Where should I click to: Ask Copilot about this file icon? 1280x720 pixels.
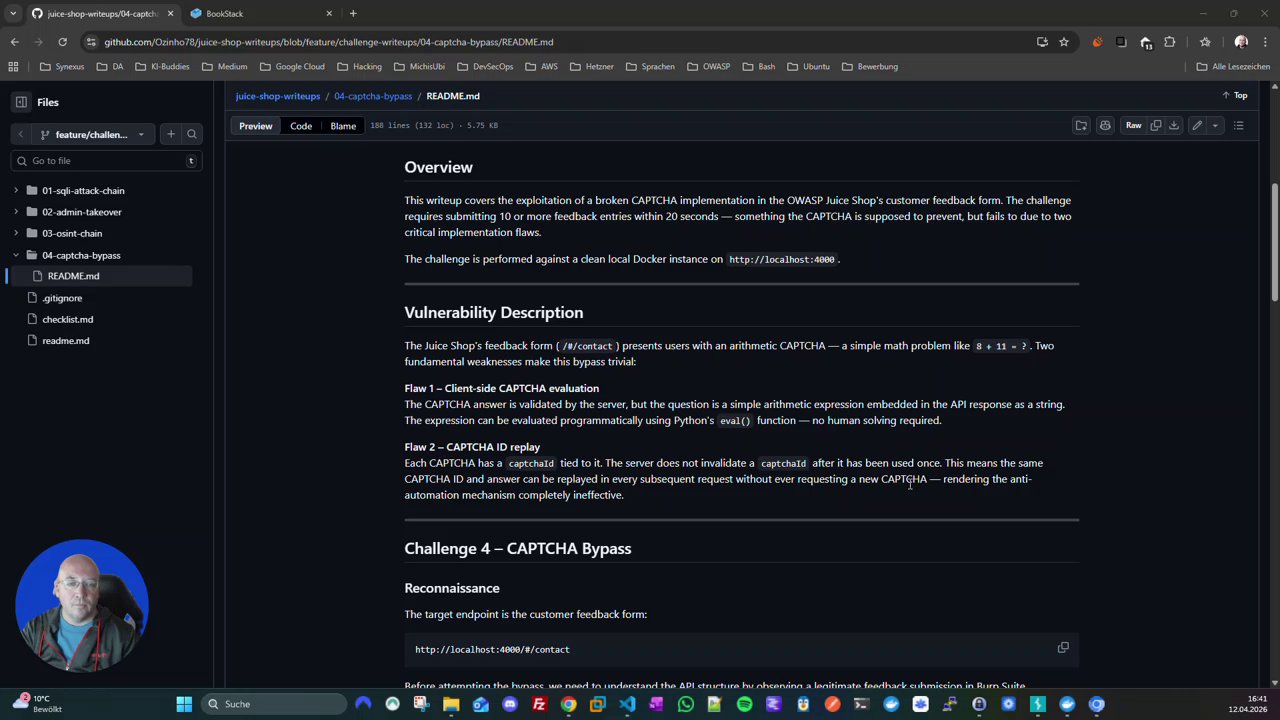[x=1105, y=125]
